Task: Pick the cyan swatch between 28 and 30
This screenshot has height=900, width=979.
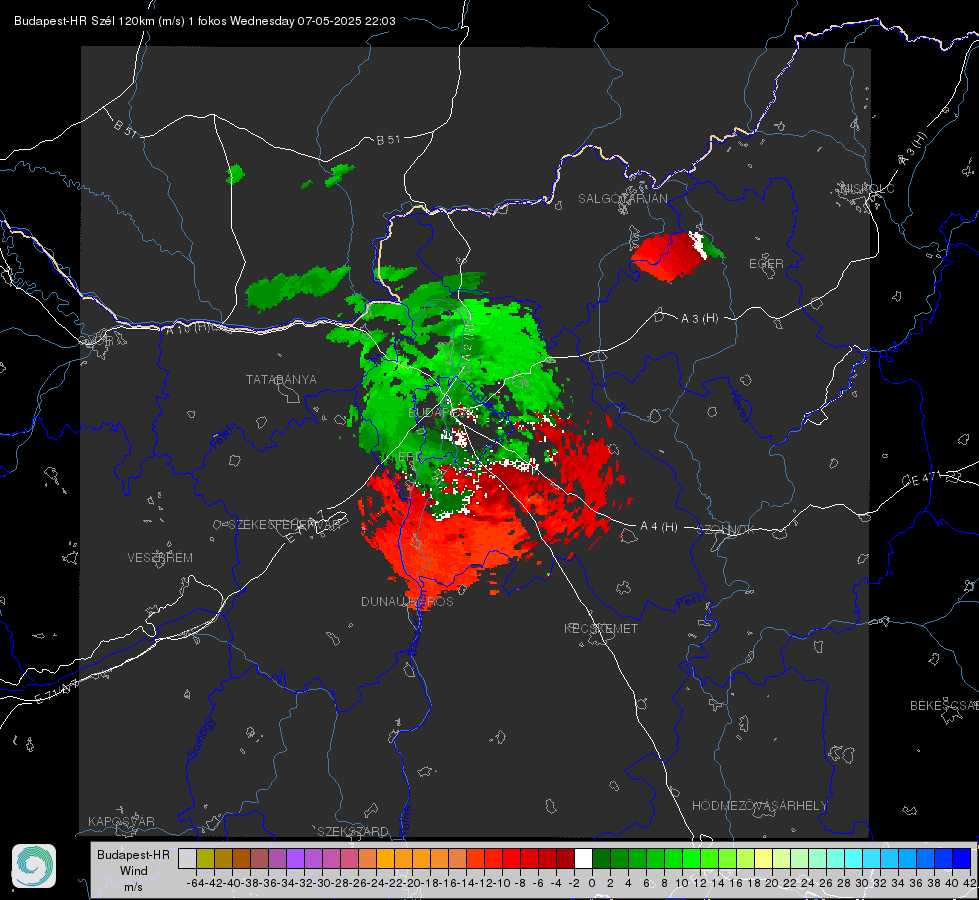Action: pos(854,858)
